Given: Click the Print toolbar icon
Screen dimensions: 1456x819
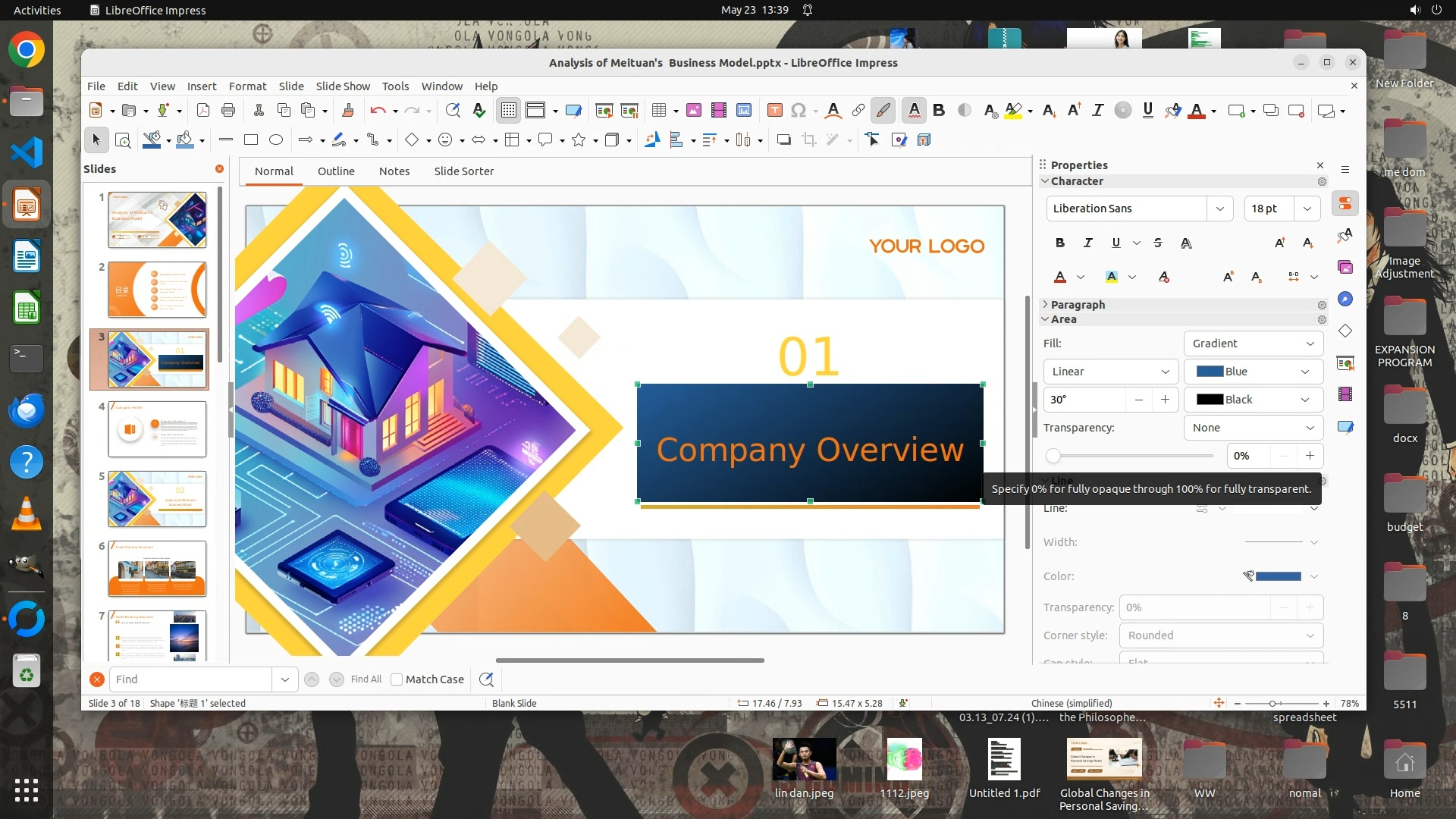Looking at the screenshot, I should pyautogui.click(x=228, y=111).
